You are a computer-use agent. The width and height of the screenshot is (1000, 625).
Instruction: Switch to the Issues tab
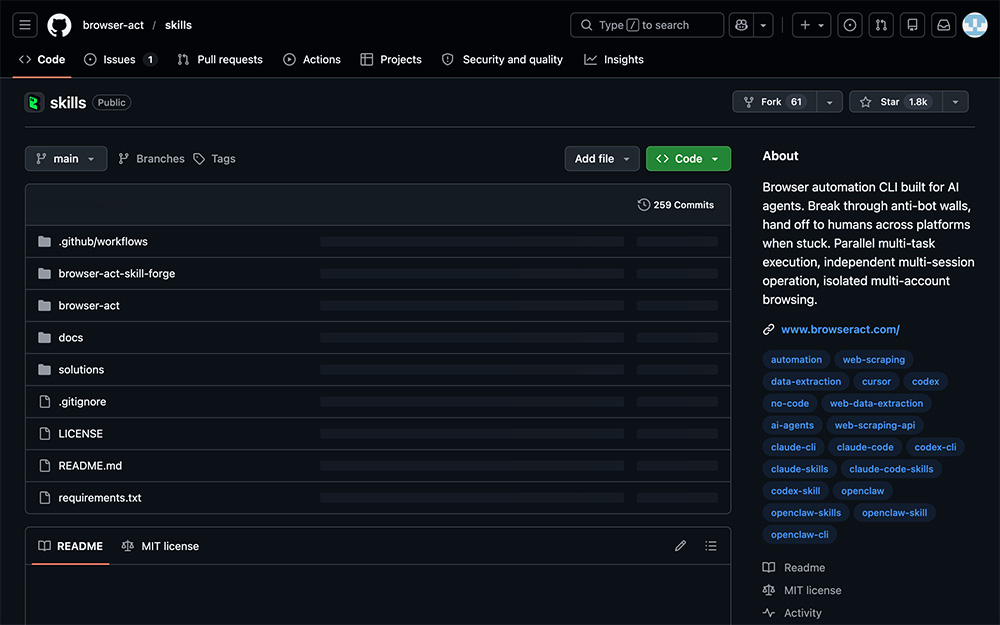120,59
